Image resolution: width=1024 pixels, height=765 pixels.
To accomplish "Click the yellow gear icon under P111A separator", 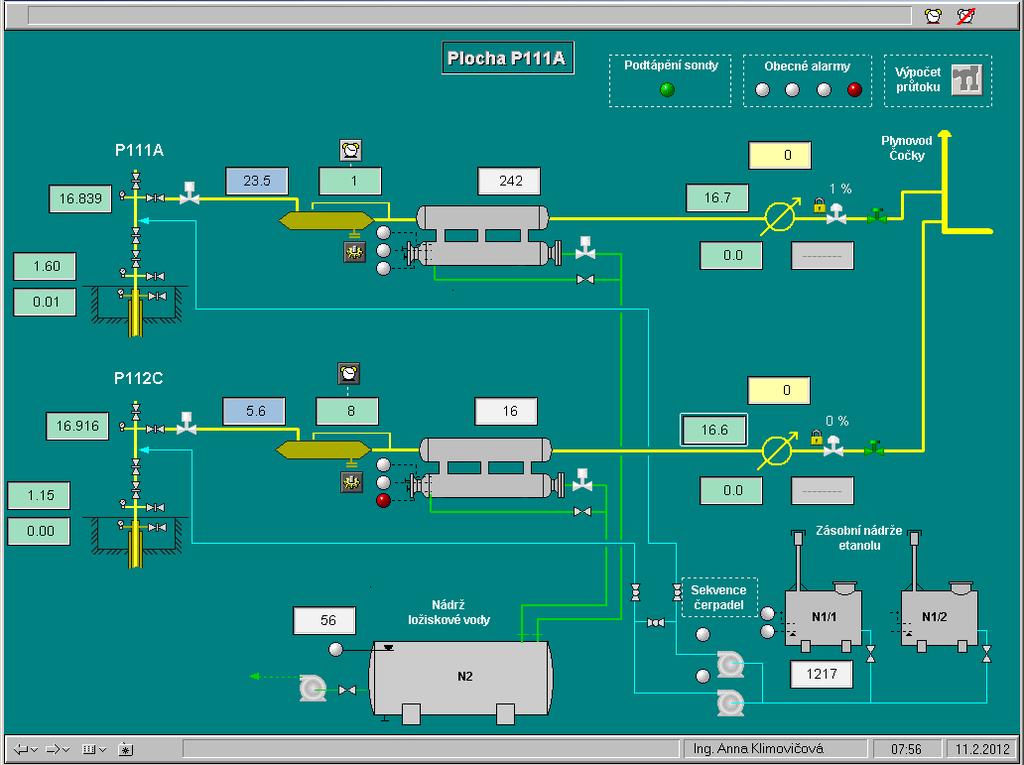I will click(x=355, y=252).
